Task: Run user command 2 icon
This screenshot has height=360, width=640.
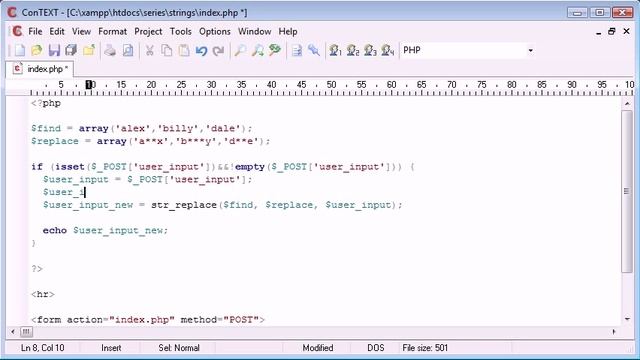Action: pyautogui.click(x=353, y=51)
